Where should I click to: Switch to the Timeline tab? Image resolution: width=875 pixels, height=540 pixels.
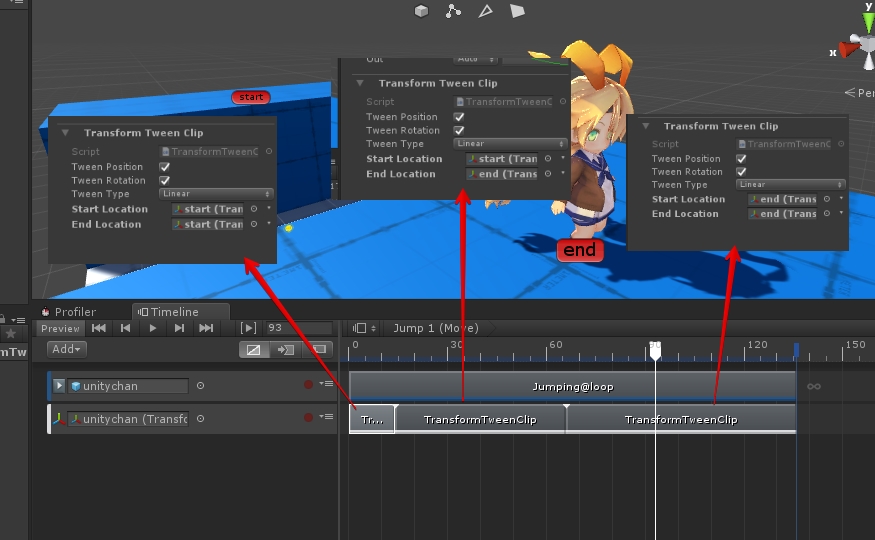pyautogui.click(x=181, y=312)
